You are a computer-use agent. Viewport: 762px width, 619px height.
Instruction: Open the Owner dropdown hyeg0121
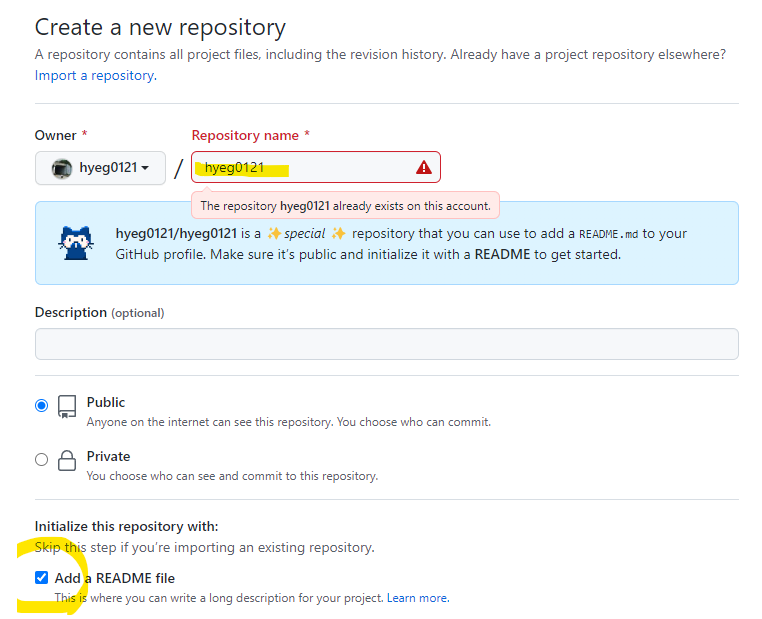tap(100, 168)
